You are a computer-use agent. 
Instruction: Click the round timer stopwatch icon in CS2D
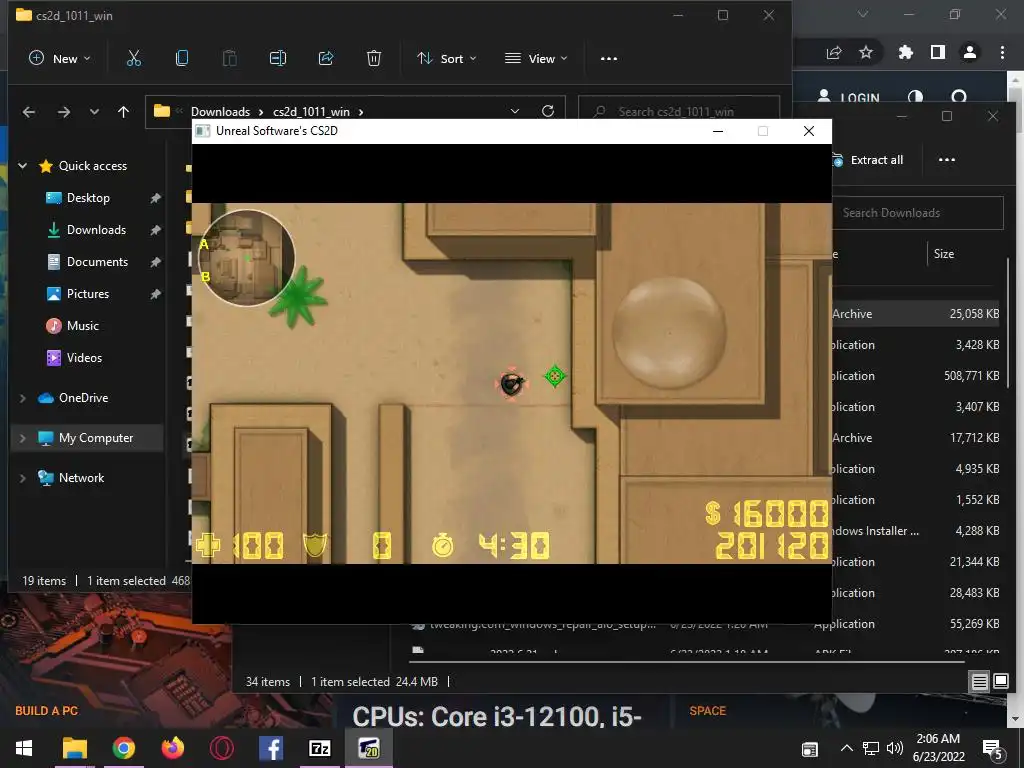(443, 545)
